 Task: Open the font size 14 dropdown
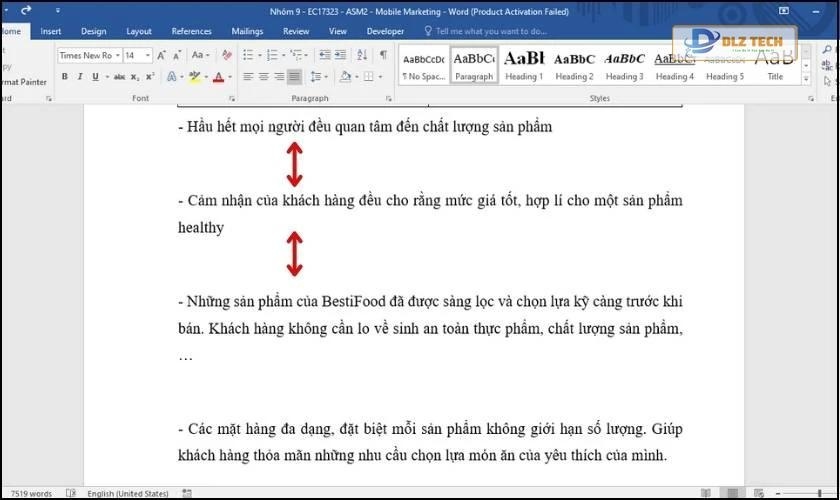pyautogui.click(x=138, y=55)
